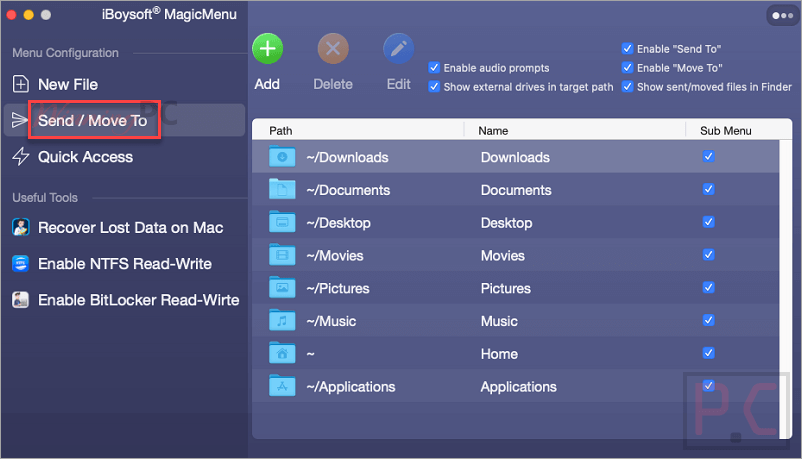The height and width of the screenshot is (459, 802).
Task: Toggle Sub Menu checkbox for Music
Action: point(708,320)
